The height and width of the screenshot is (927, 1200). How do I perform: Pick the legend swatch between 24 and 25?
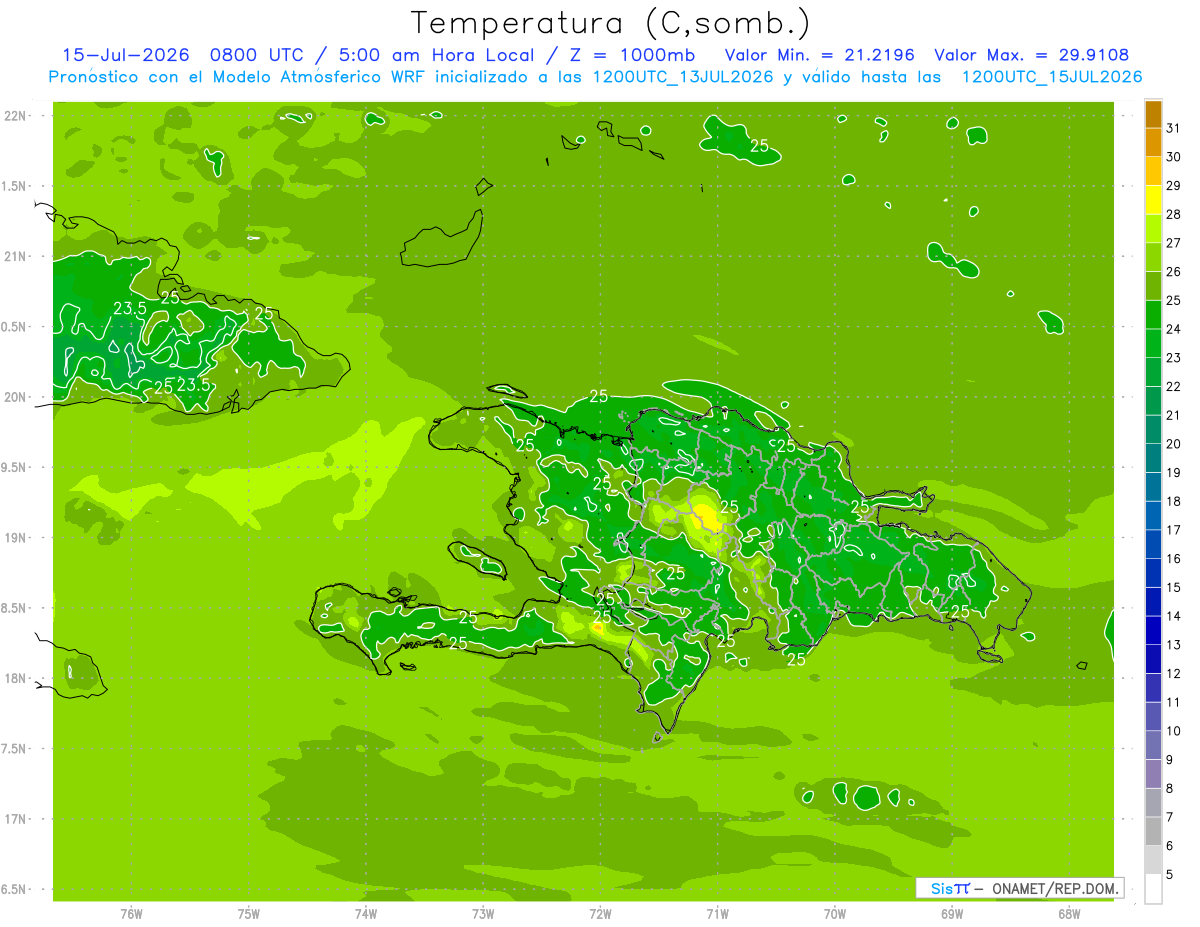[x=1153, y=314]
